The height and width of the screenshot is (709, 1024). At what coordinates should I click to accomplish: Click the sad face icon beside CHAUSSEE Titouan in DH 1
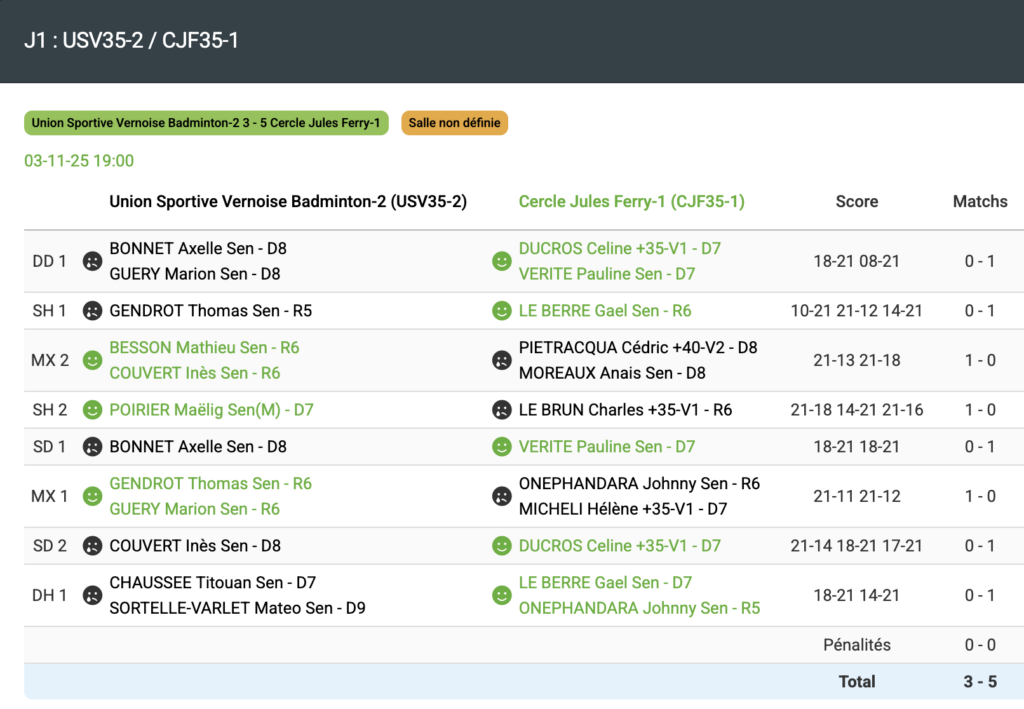(92, 595)
